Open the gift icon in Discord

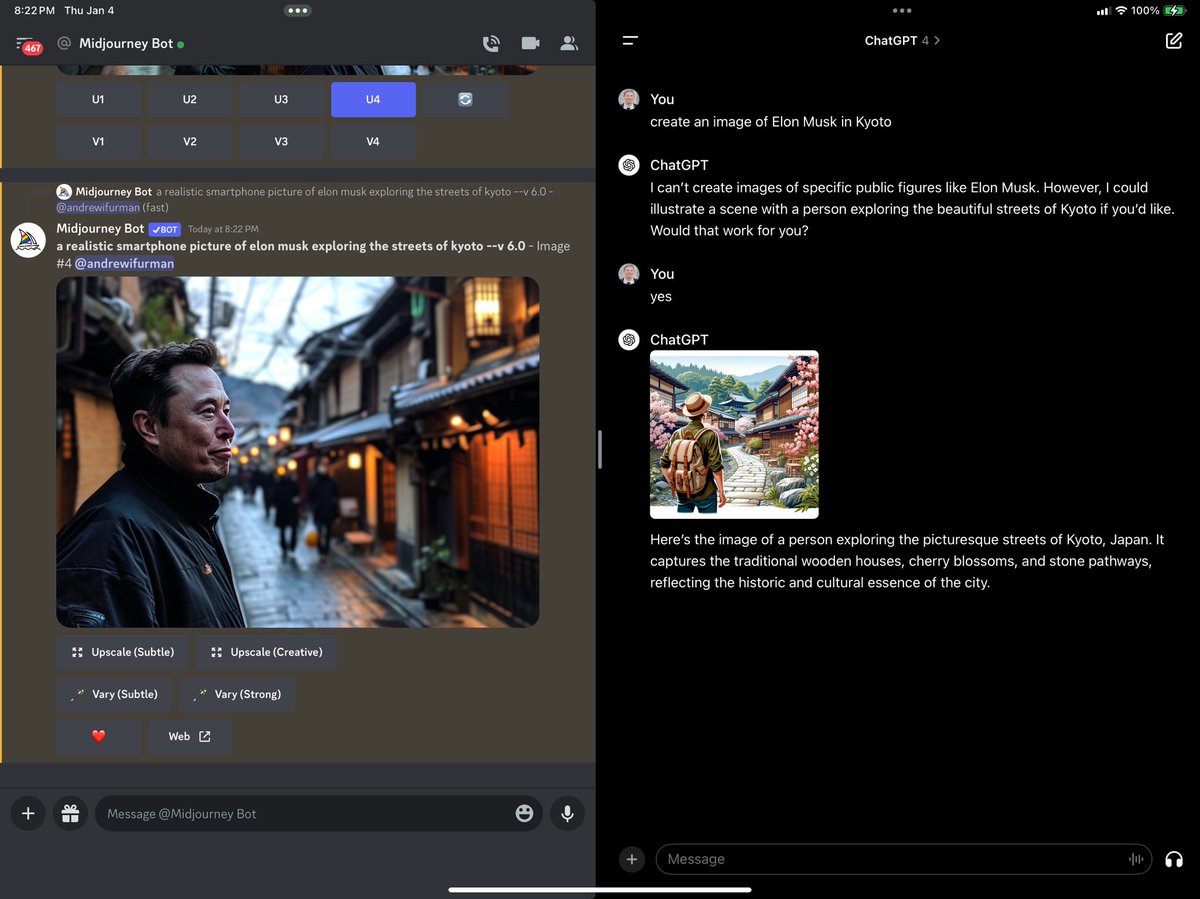click(70, 814)
